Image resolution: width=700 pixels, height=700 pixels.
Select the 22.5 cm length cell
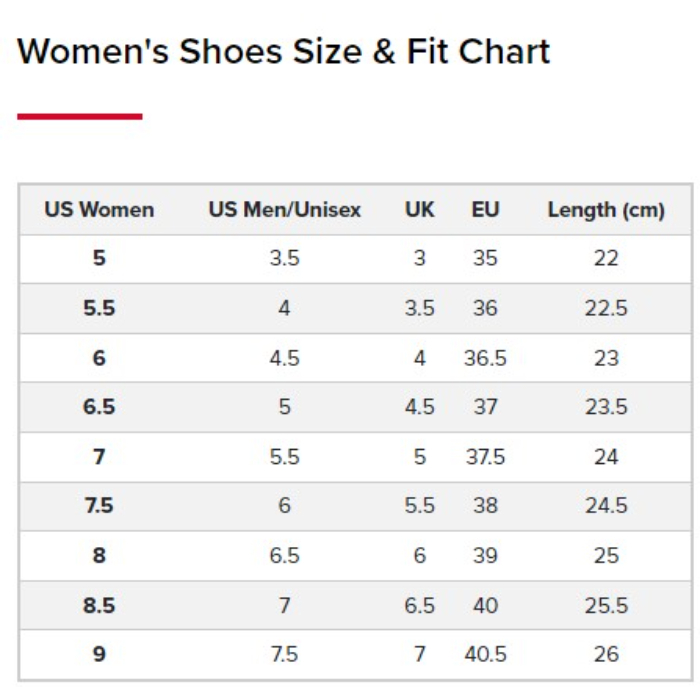pyautogui.click(x=606, y=308)
